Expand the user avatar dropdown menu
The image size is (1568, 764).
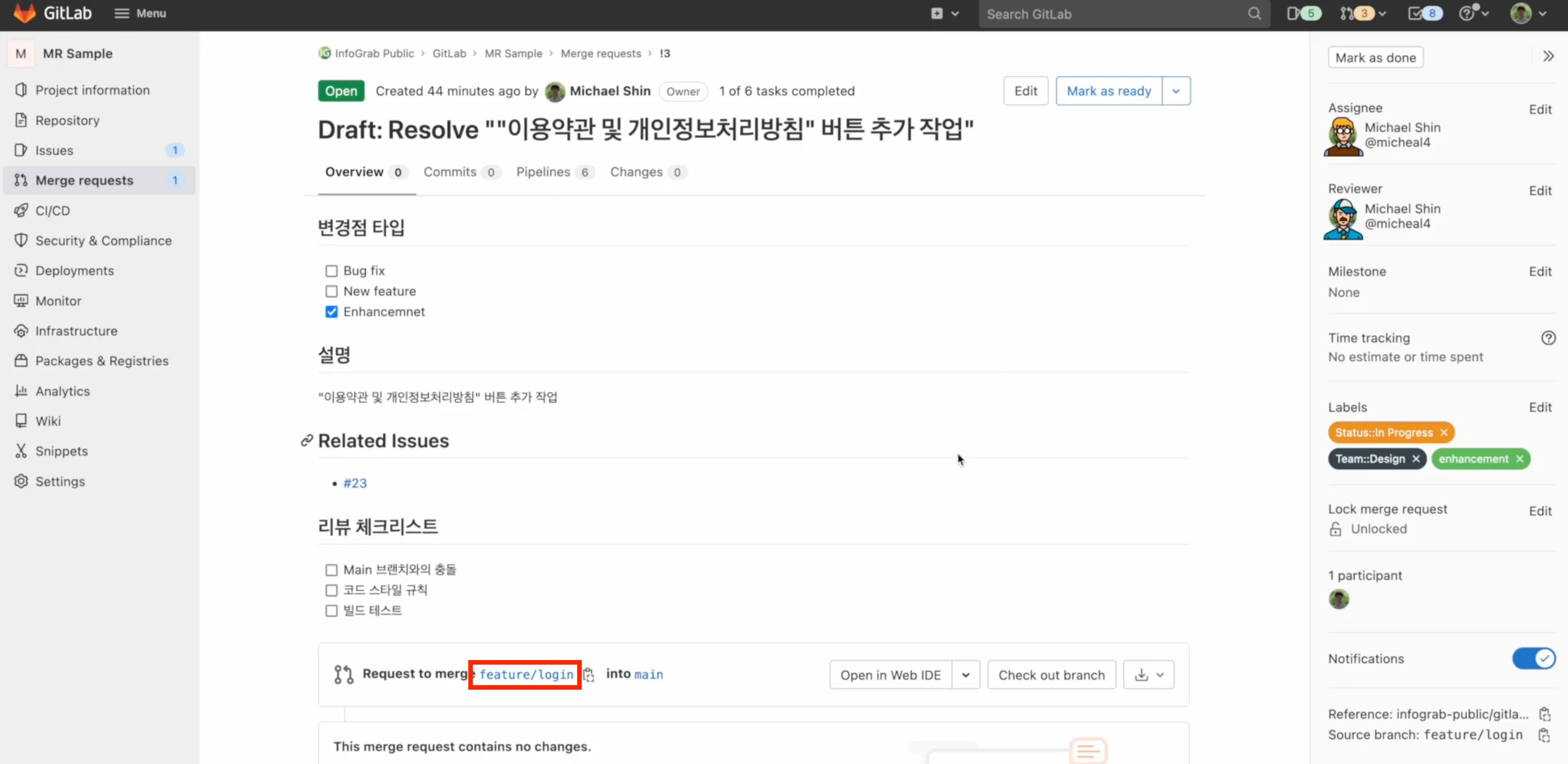(x=1528, y=13)
